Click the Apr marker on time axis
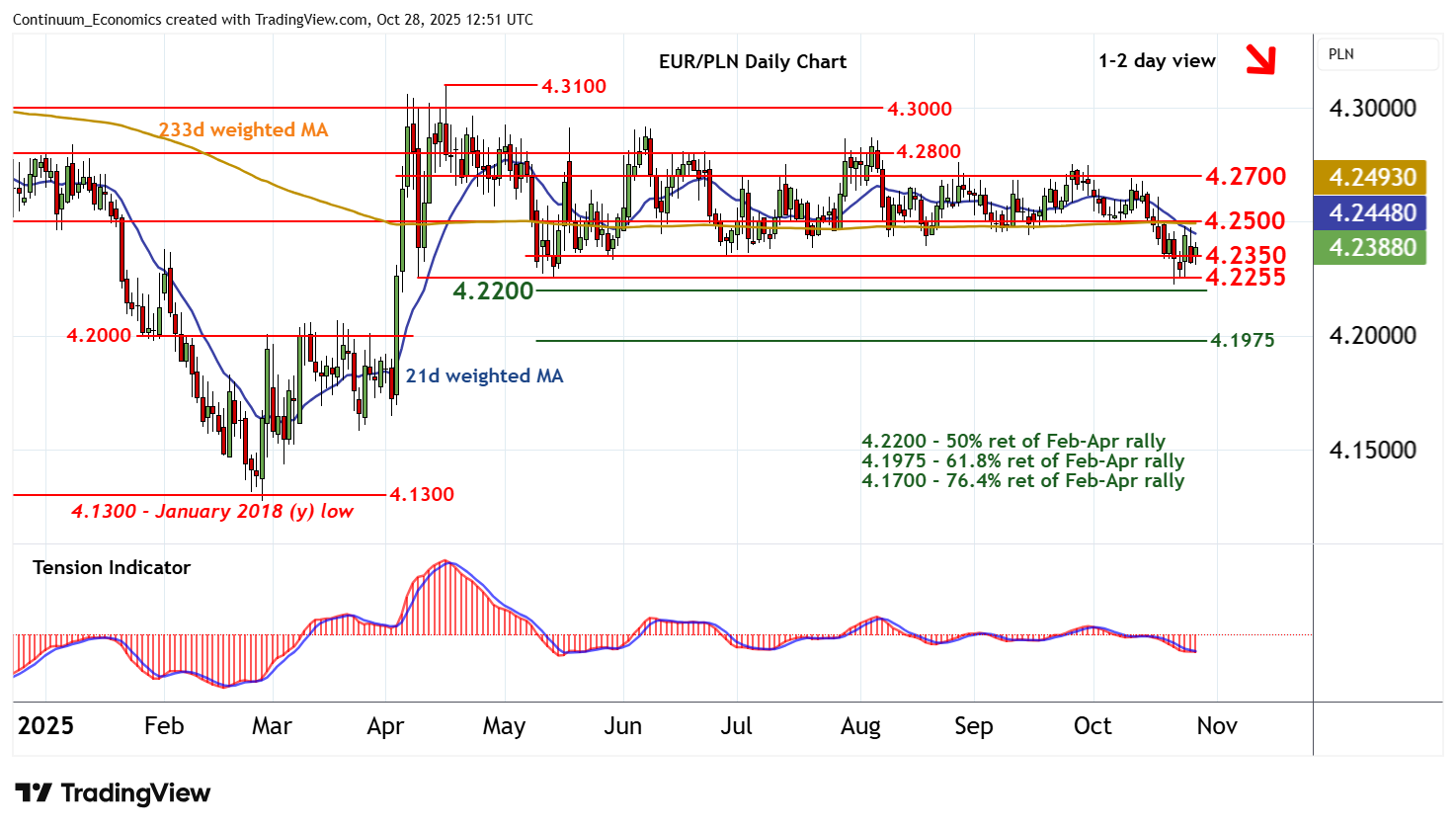Viewport: 1456px width, 830px height. coord(385,726)
